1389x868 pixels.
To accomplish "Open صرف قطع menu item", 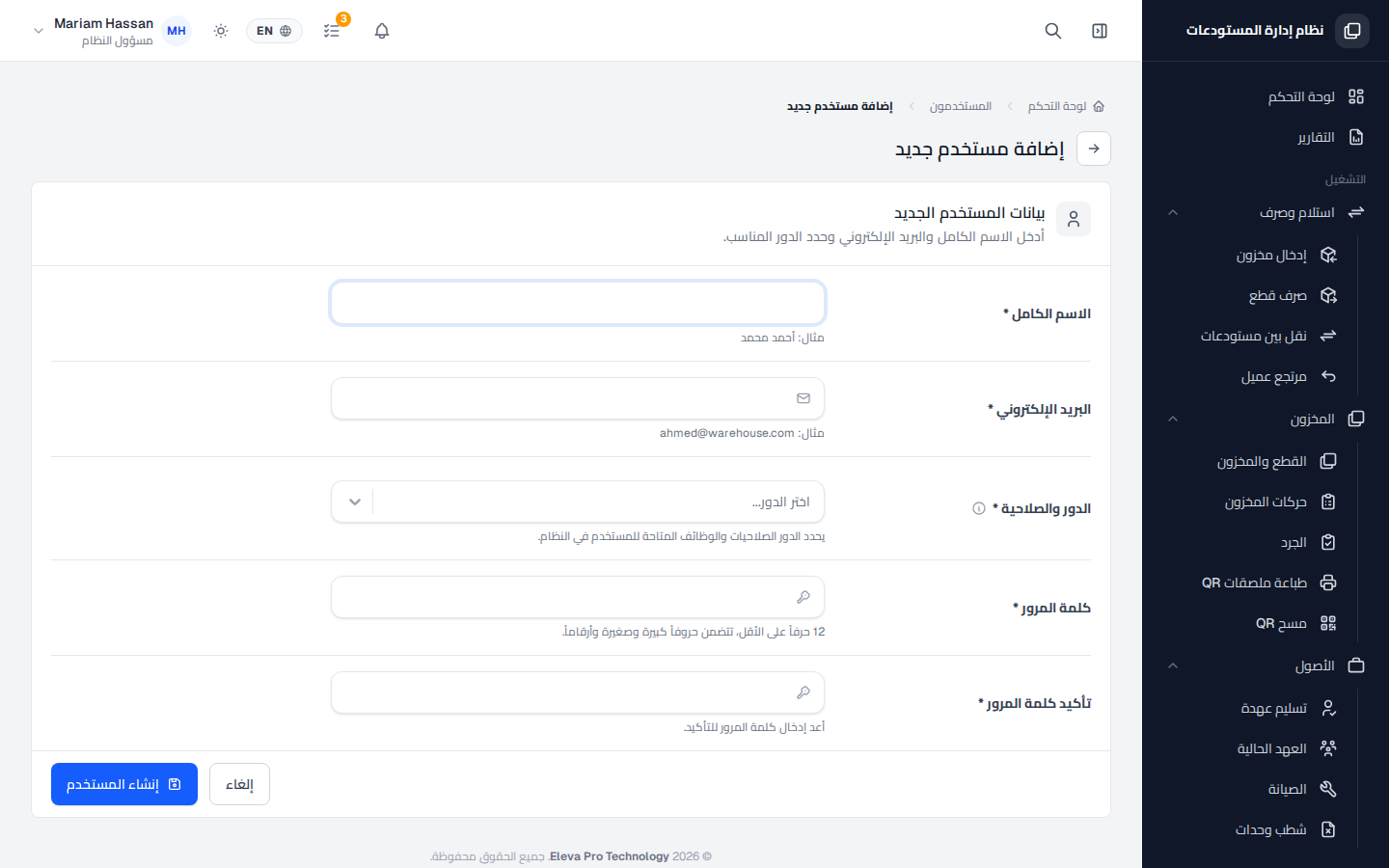I will [x=1277, y=295].
